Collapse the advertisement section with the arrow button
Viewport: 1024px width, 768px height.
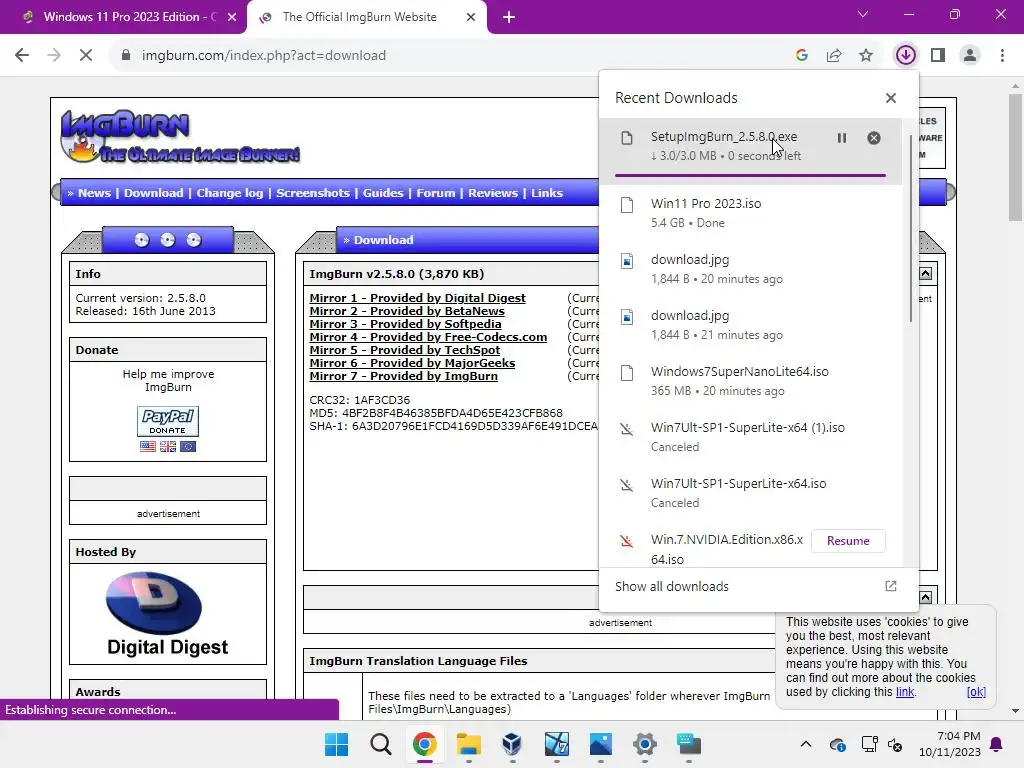click(925, 598)
